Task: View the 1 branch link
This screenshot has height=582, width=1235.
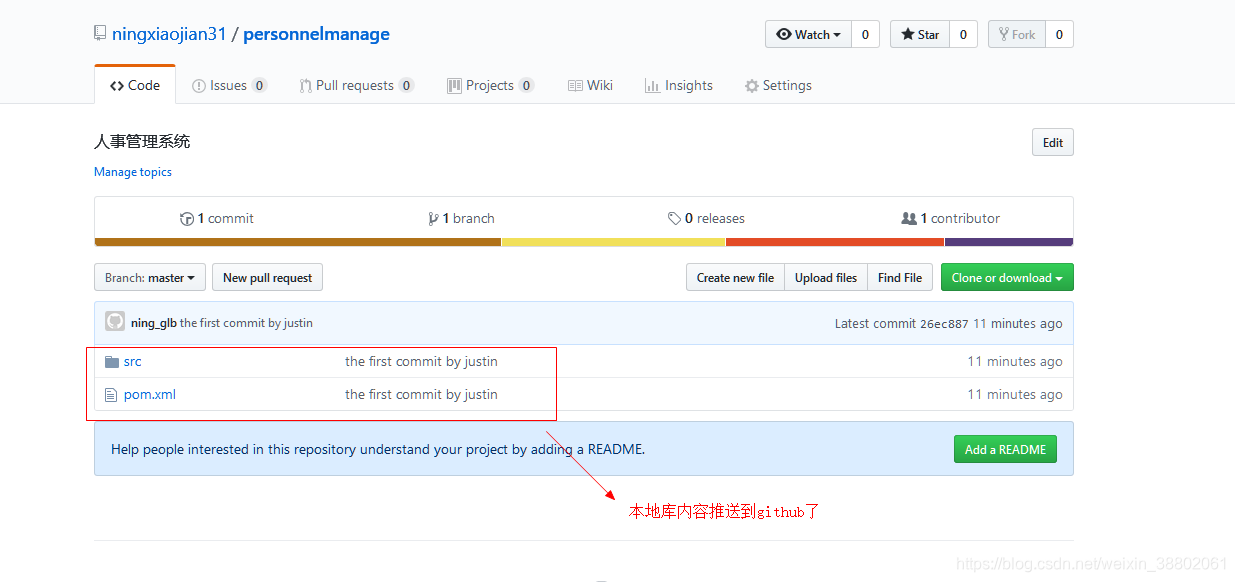Action: click(461, 218)
